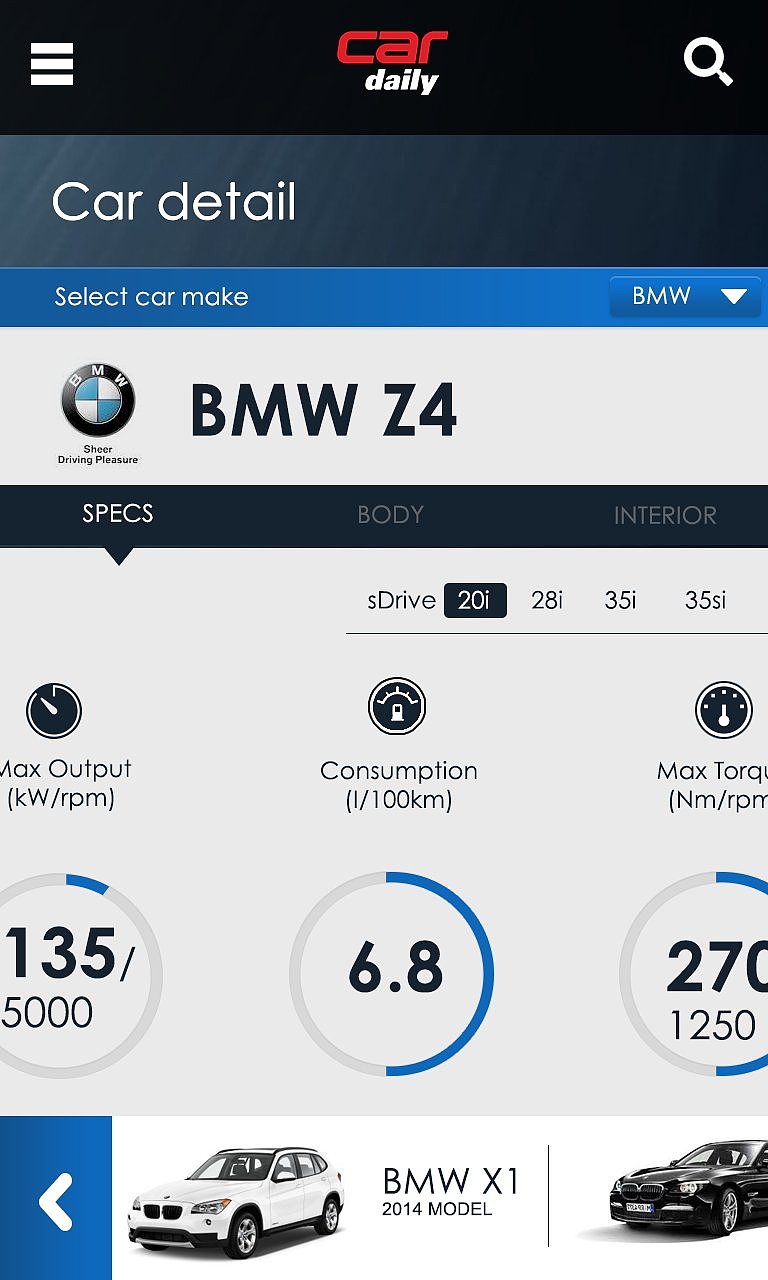Tap the Car detail heading
This screenshot has height=1280, width=768.
(x=174, y=201)
